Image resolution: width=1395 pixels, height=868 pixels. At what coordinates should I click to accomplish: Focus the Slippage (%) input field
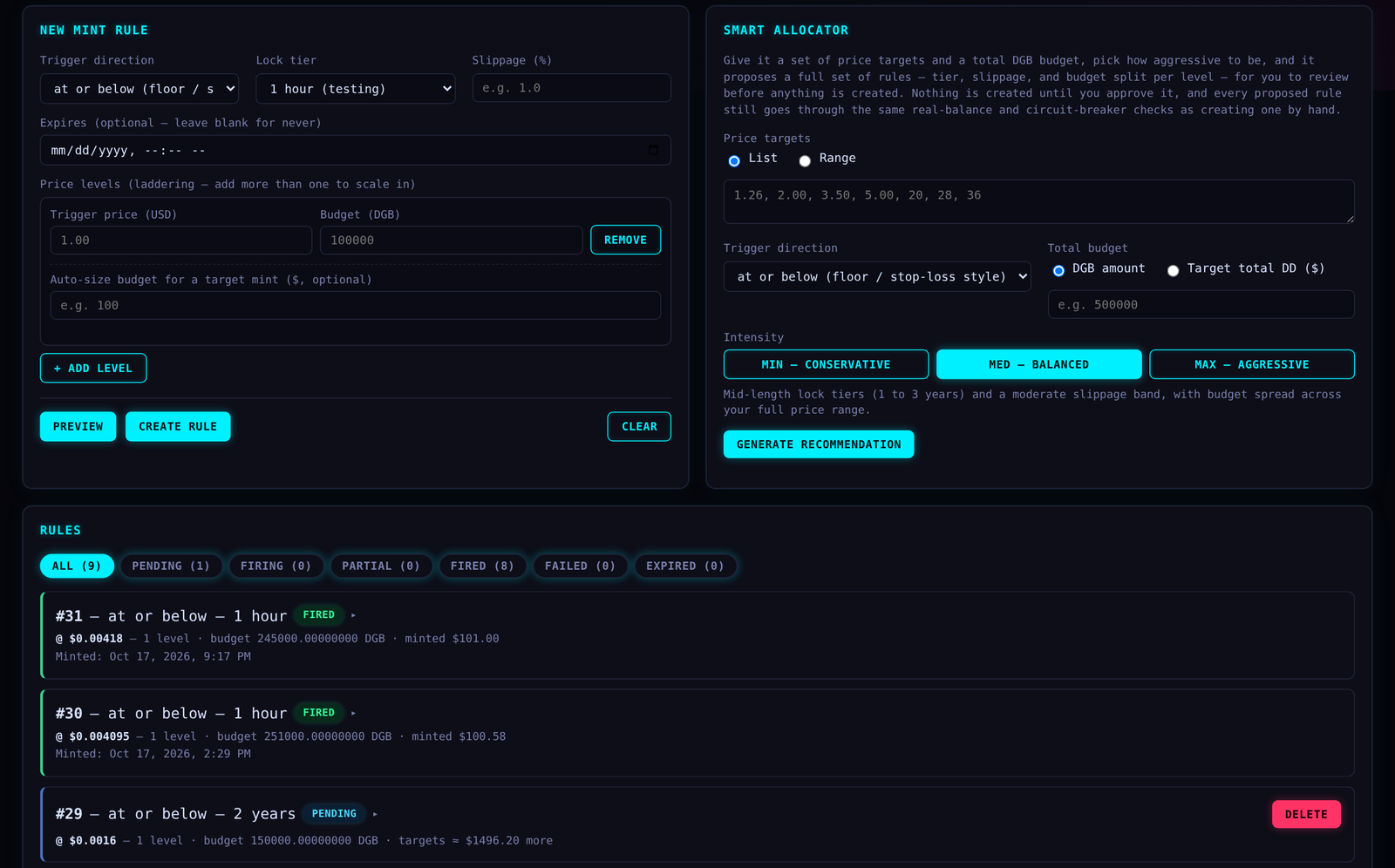coord(571,88)
